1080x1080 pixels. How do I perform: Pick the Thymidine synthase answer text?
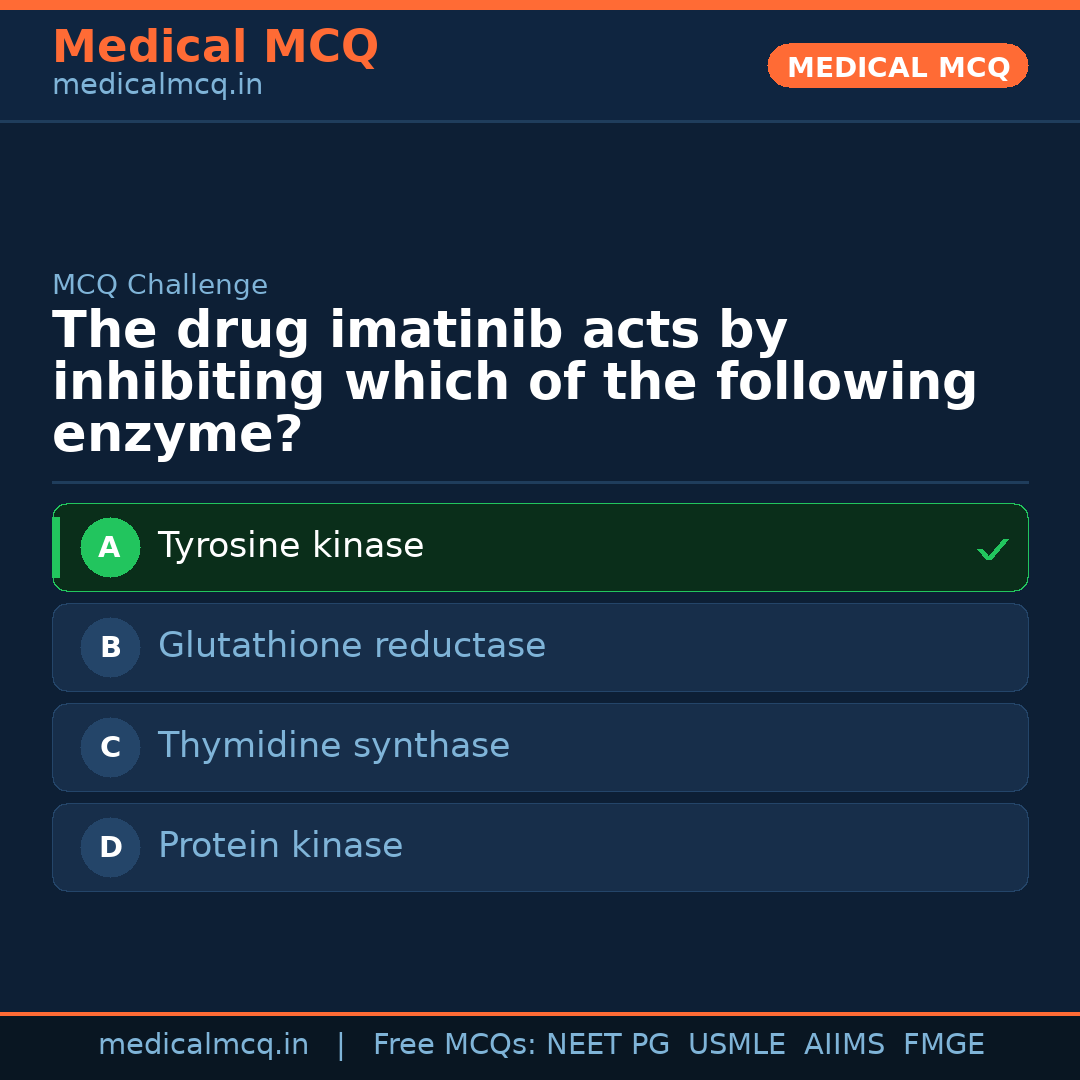pos(333,746)
